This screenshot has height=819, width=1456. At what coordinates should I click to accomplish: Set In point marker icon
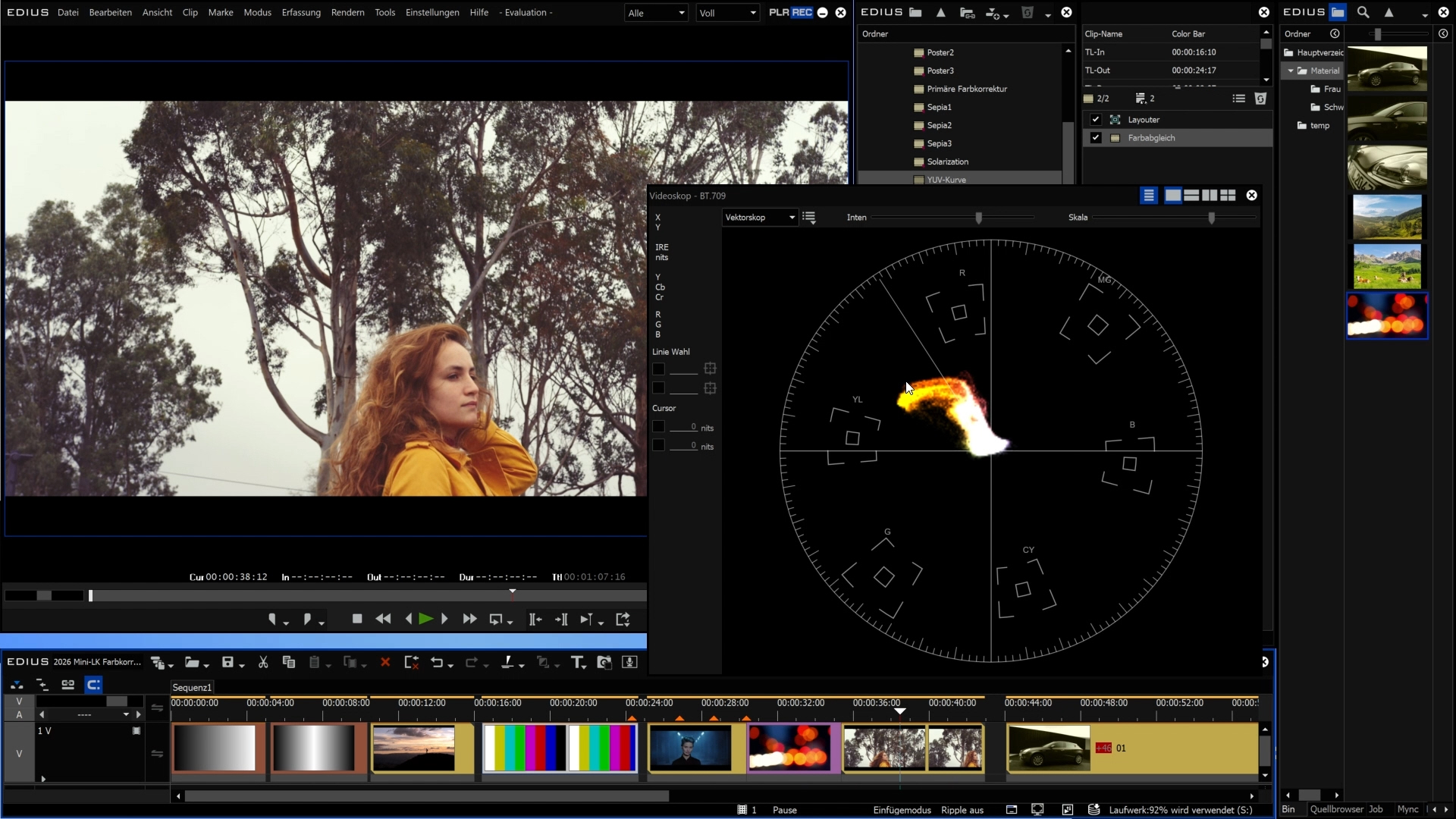pos(273,620)
